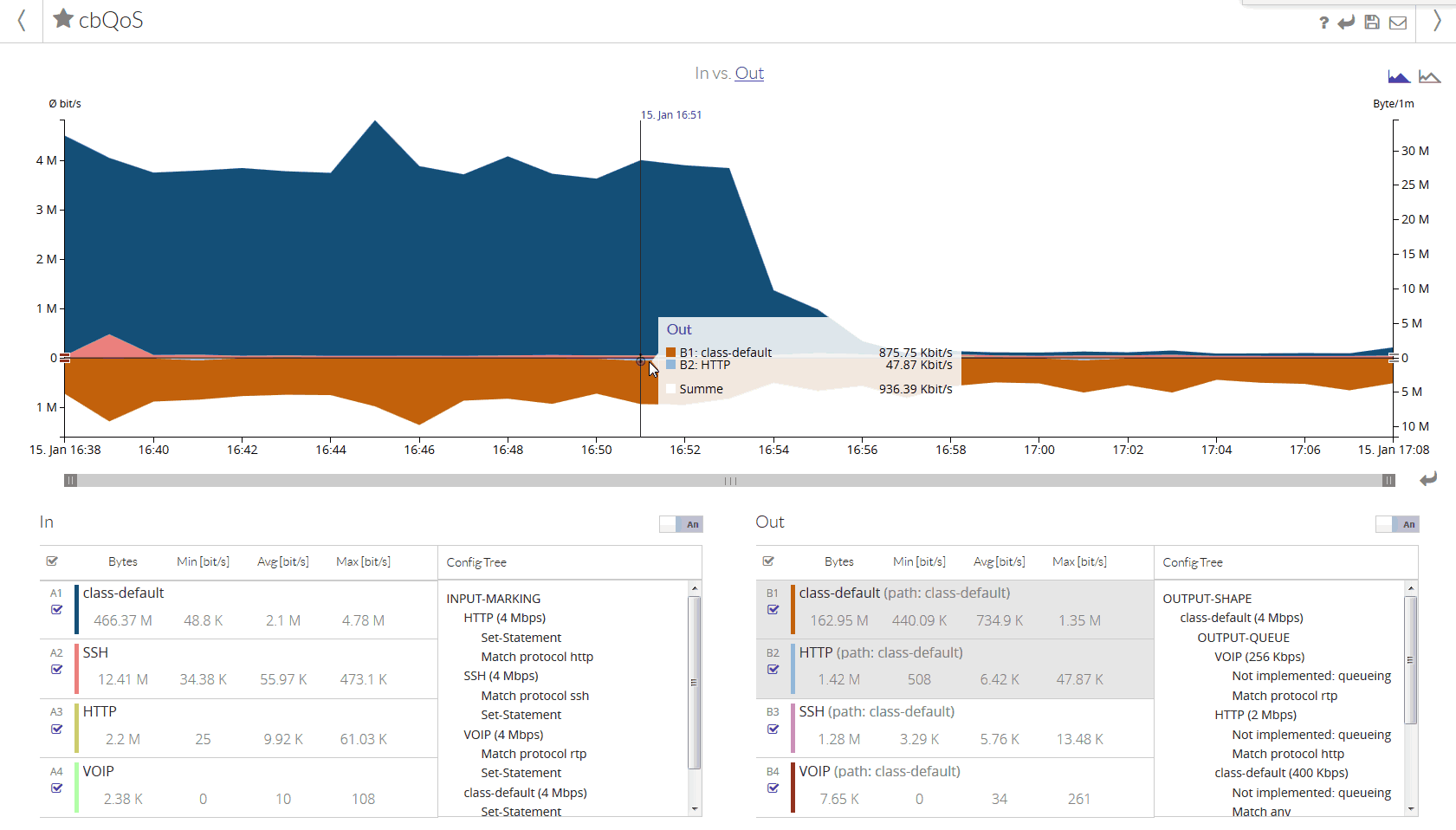Click the return arrow icon in top toolbar
This screenshot has height=830, width=1456.
[x=1346, y=23]
